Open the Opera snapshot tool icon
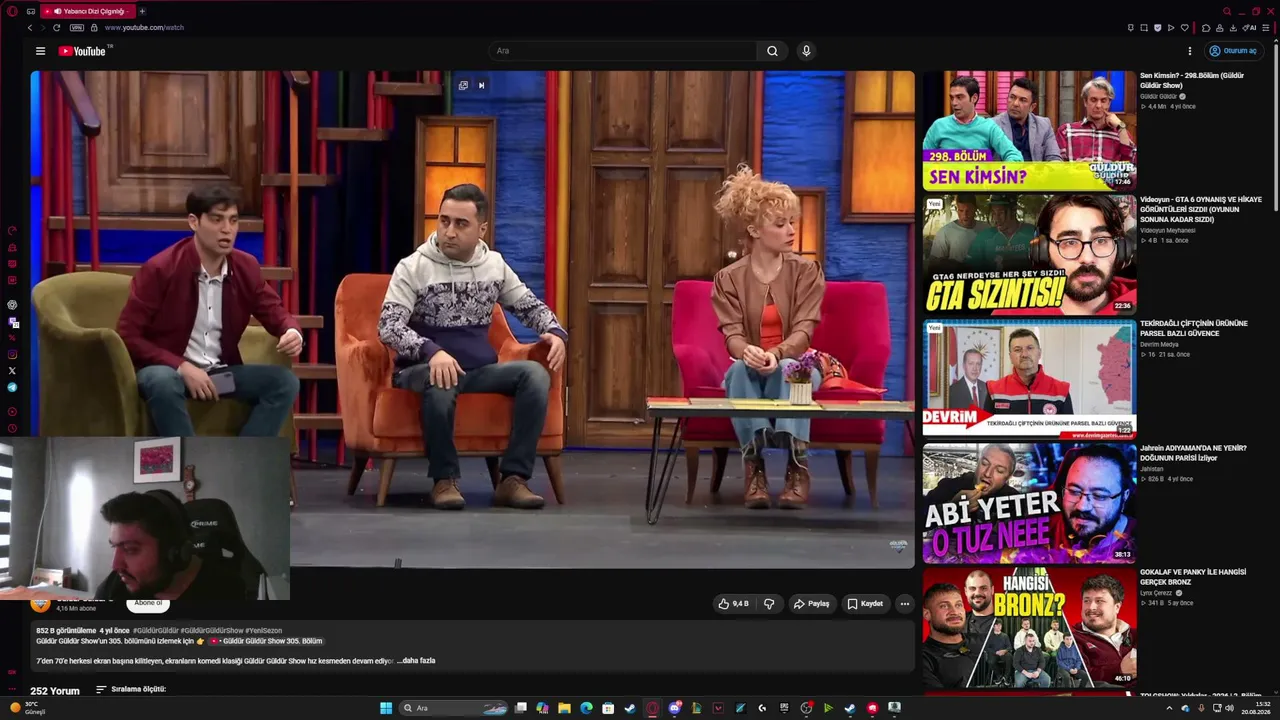This screenshot has width=1280, height=720. tap(1144, 28)
